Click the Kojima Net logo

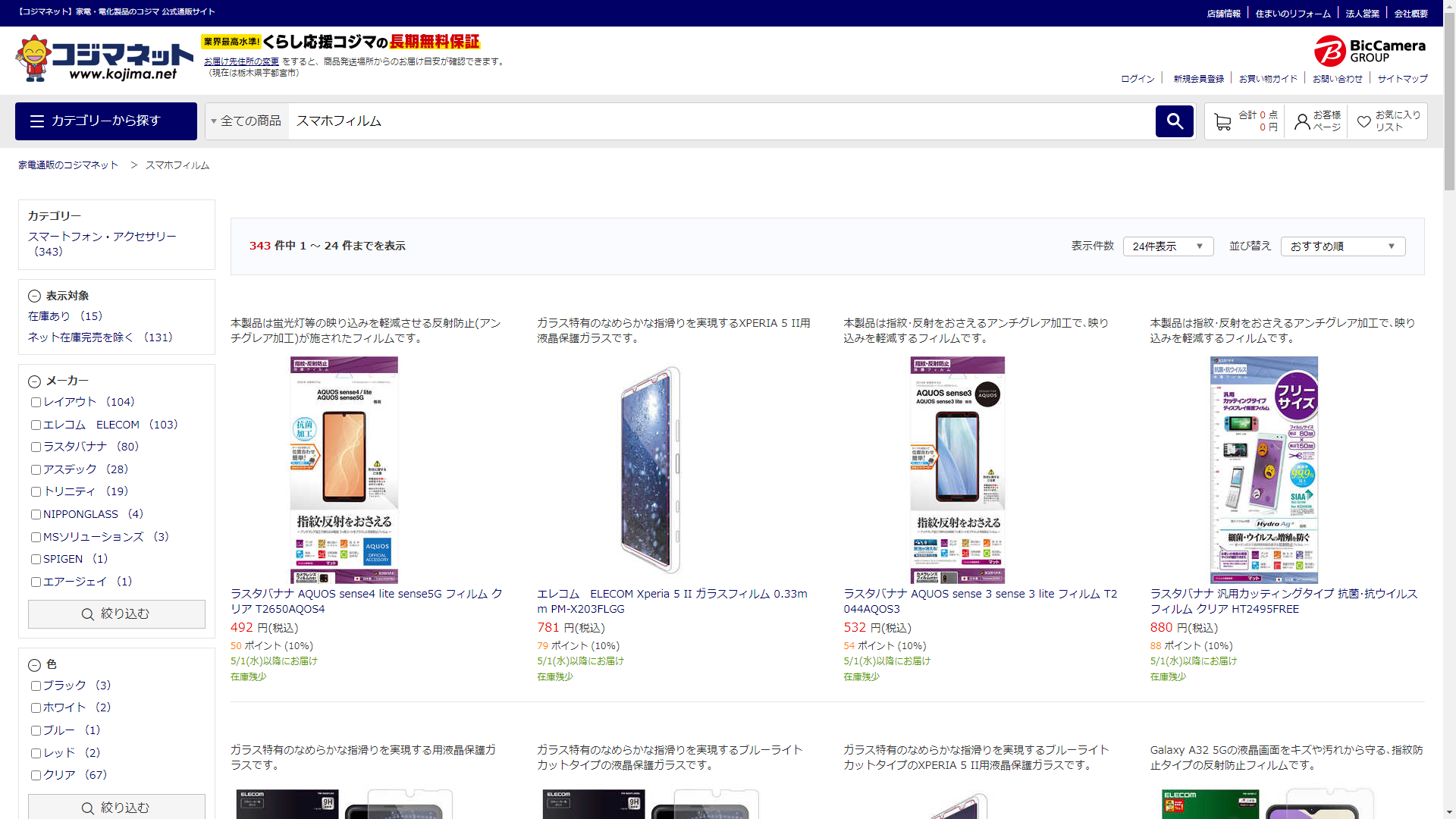[x=104, y=59]
